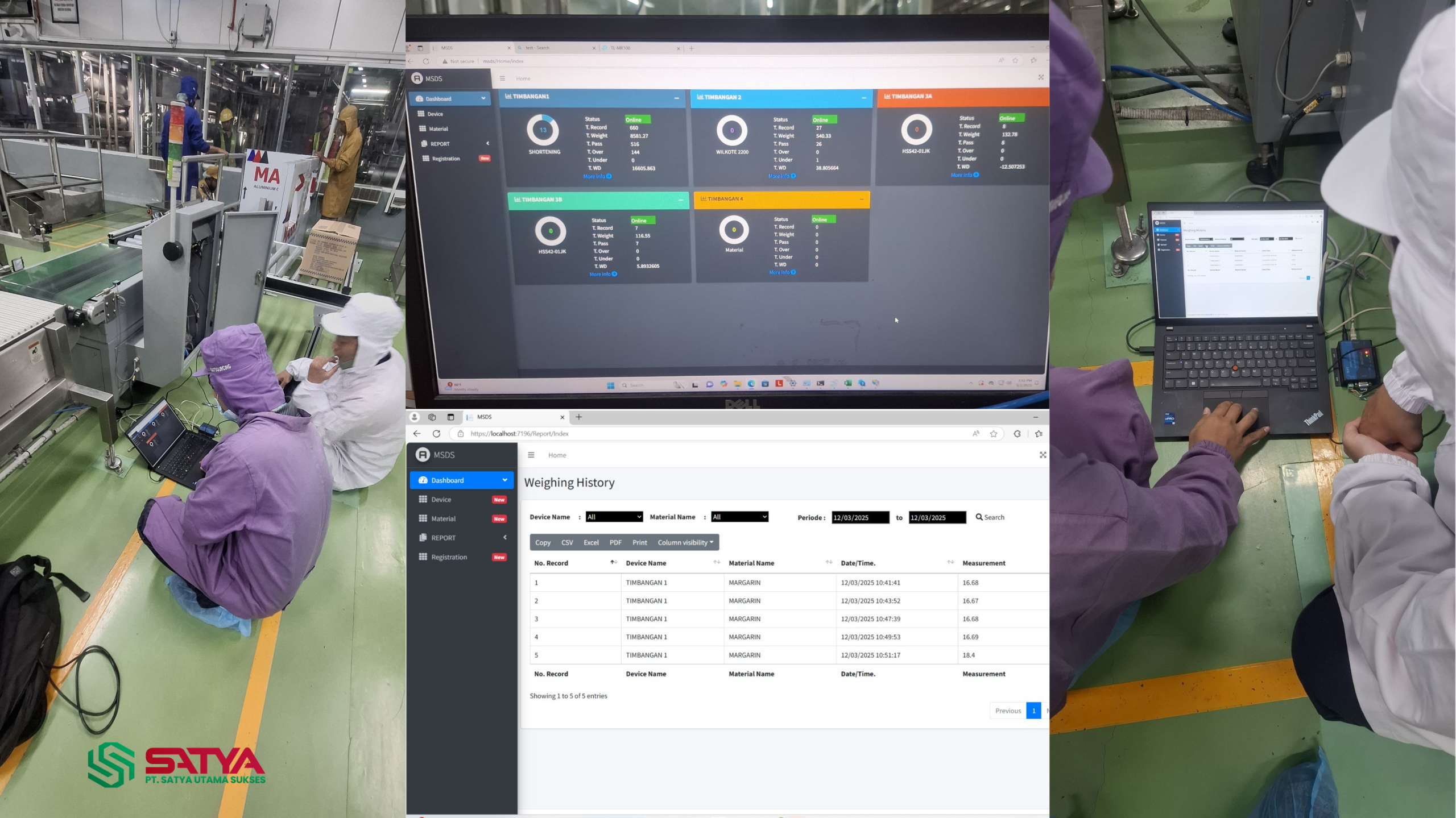The width and height of the screenshot is (1456, 818).
Task: Expand REPORT menu in monitor dashboard sidebar
Action: click(453, 144)
